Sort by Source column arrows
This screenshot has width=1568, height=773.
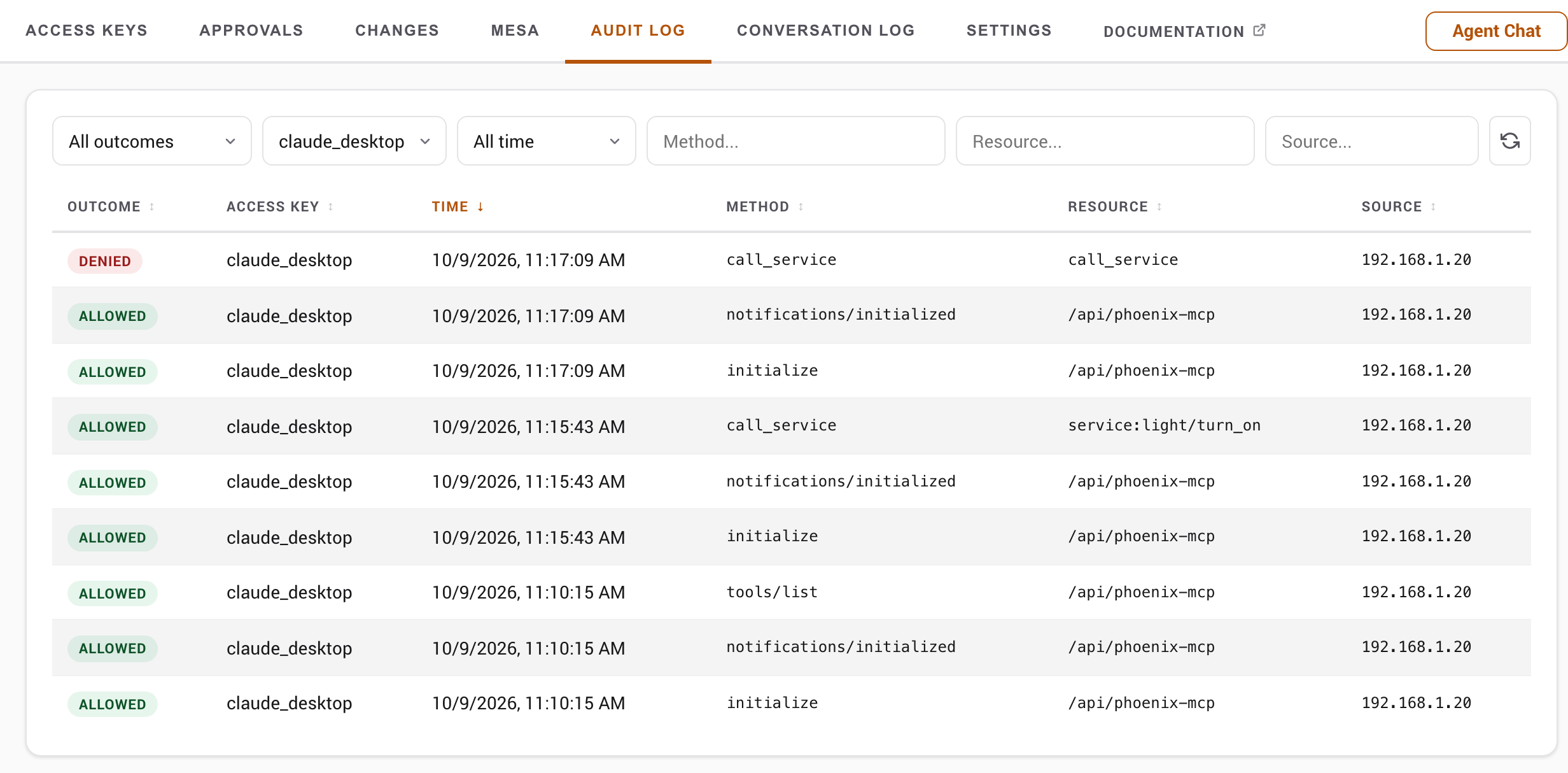coord(1433,207)
